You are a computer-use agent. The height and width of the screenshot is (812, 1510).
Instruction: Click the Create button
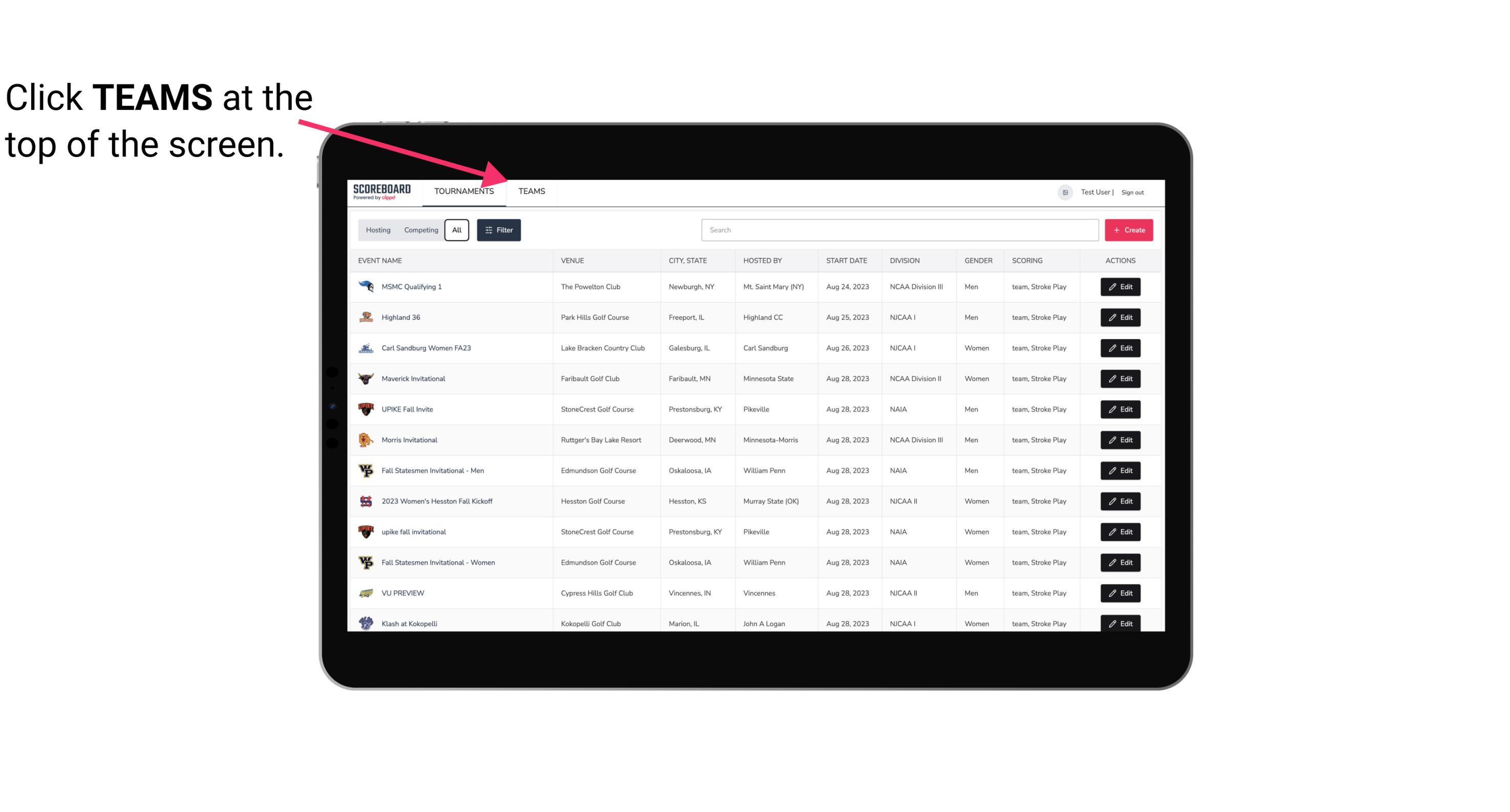(x=1129, y=229)
